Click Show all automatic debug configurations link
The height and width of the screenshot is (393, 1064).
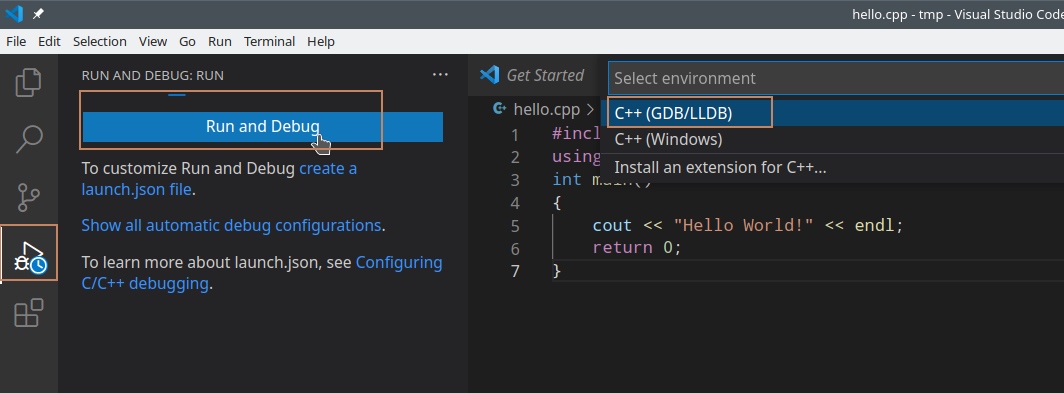(231, 225)
